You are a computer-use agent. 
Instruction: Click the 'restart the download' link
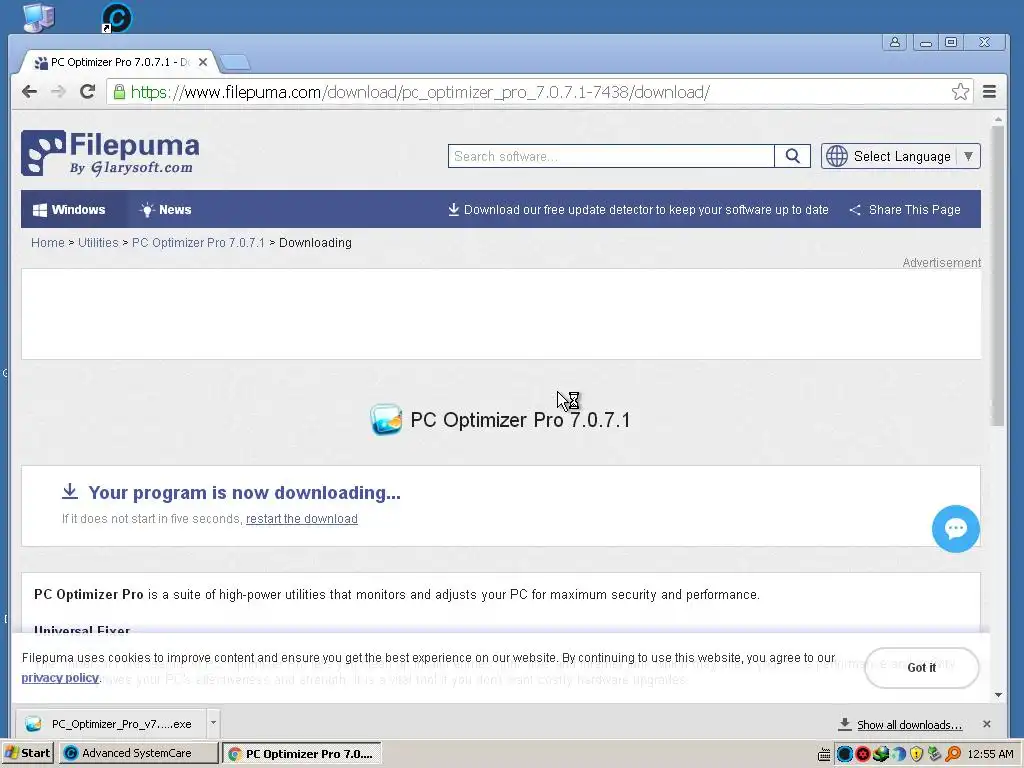coord(302,519)
